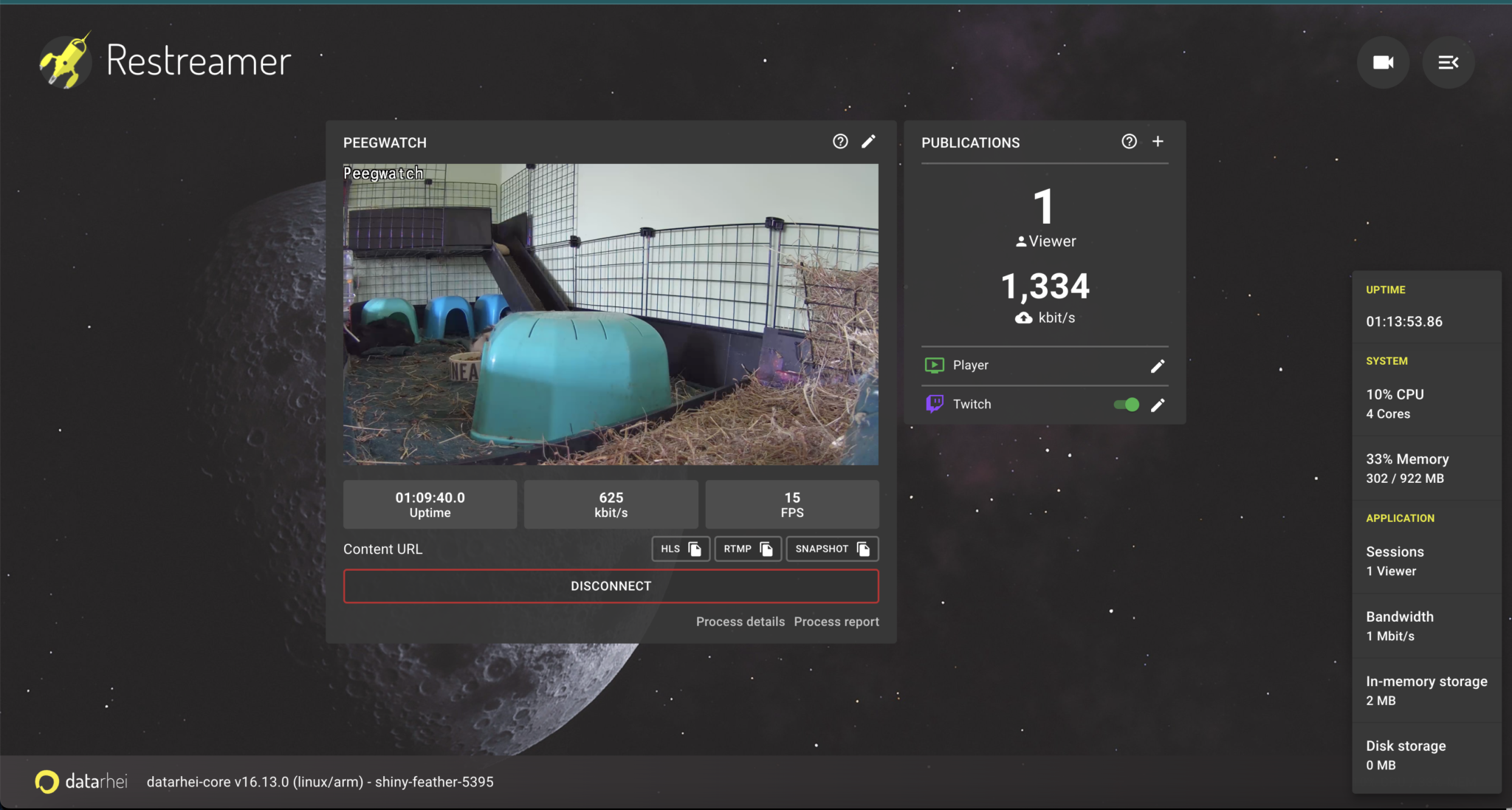Open the Peegwatch help icon
Image resolution: width=1512 pixels, height=810 pixels.
click(839, 141)
